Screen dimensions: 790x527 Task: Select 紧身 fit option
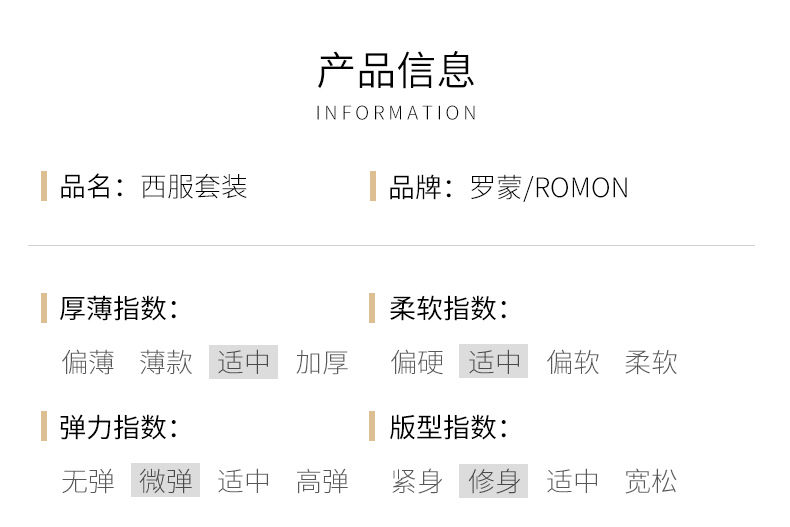417,481
